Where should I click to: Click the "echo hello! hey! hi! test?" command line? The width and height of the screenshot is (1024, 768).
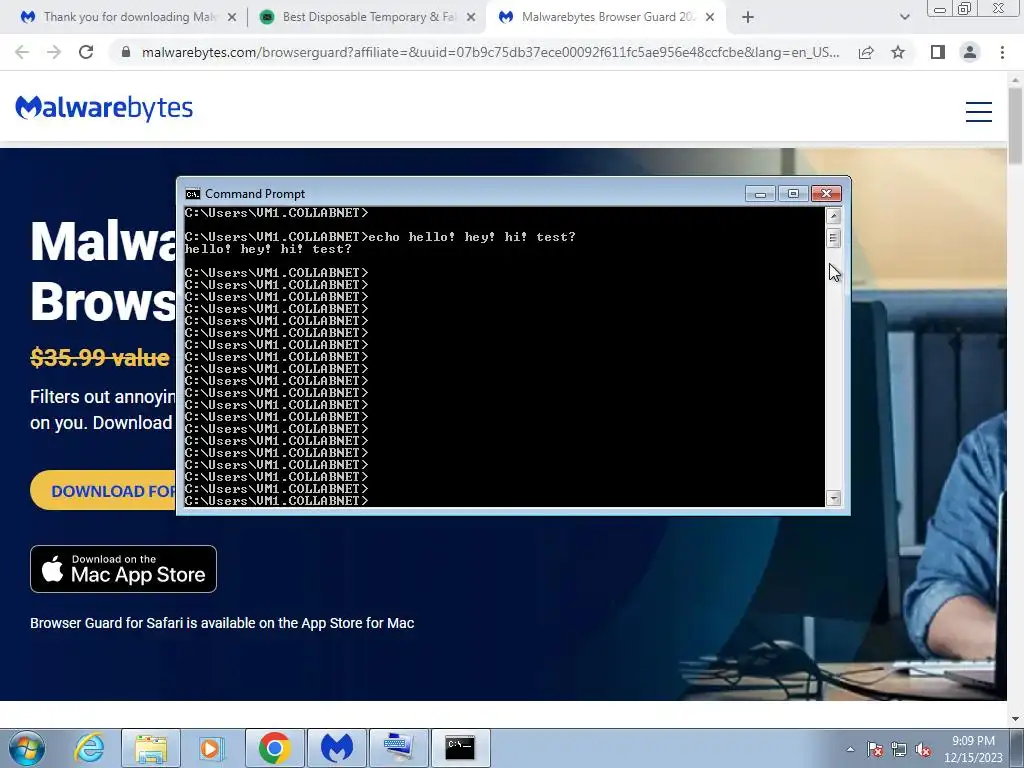380,237
